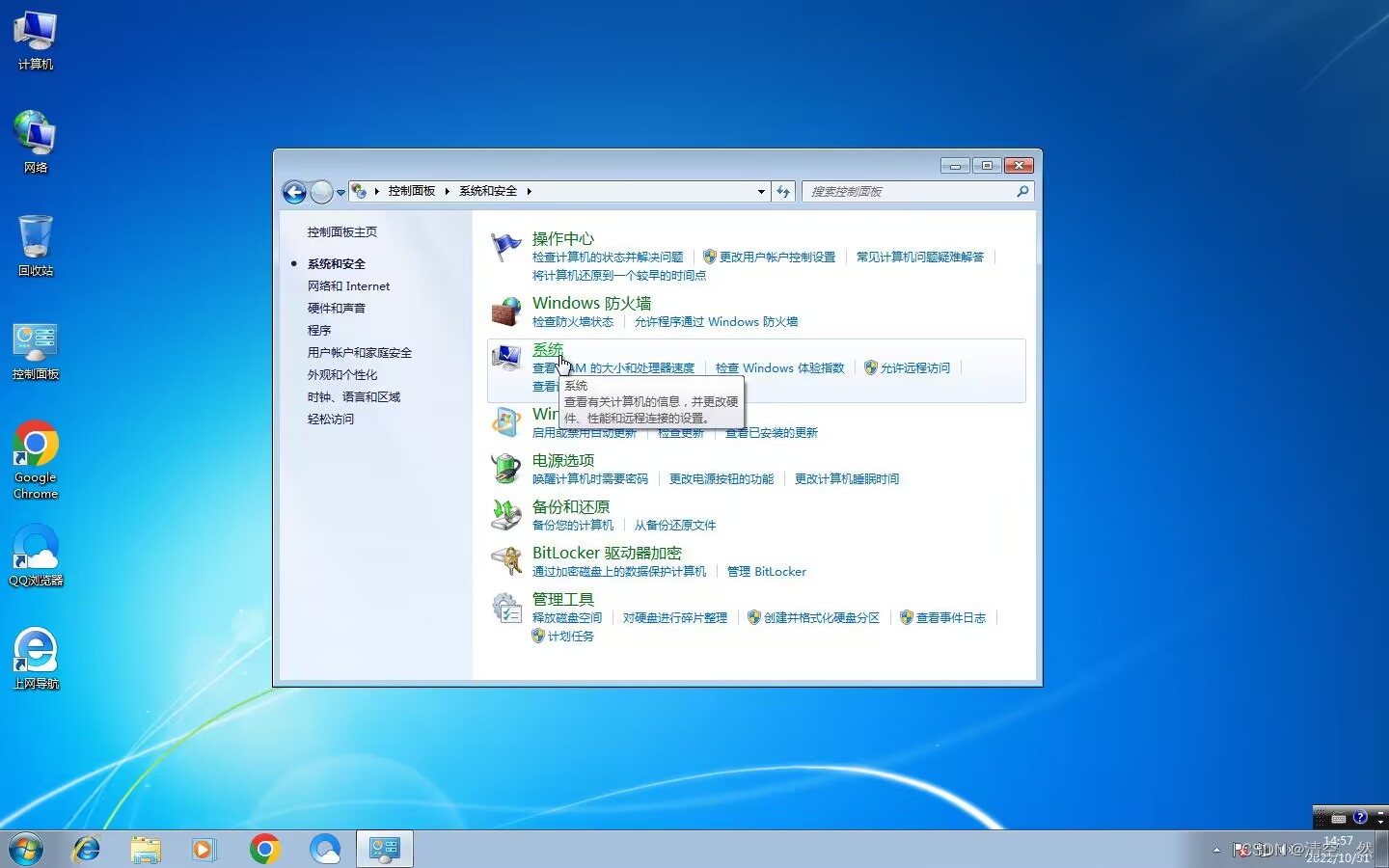The height and width of the screenshot is (868, 1389).
Task: Open 回收站 desktop icon
Action: coord(36,246)
